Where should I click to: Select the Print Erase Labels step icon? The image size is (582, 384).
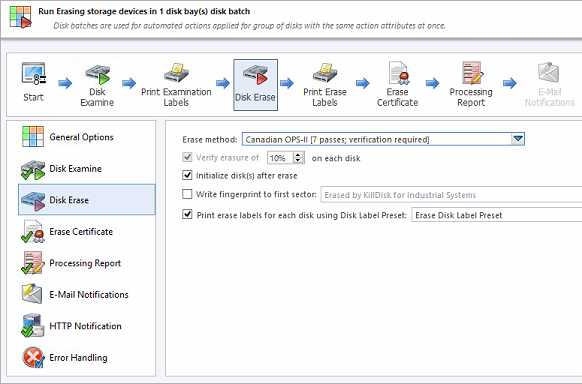pos(324,73)
